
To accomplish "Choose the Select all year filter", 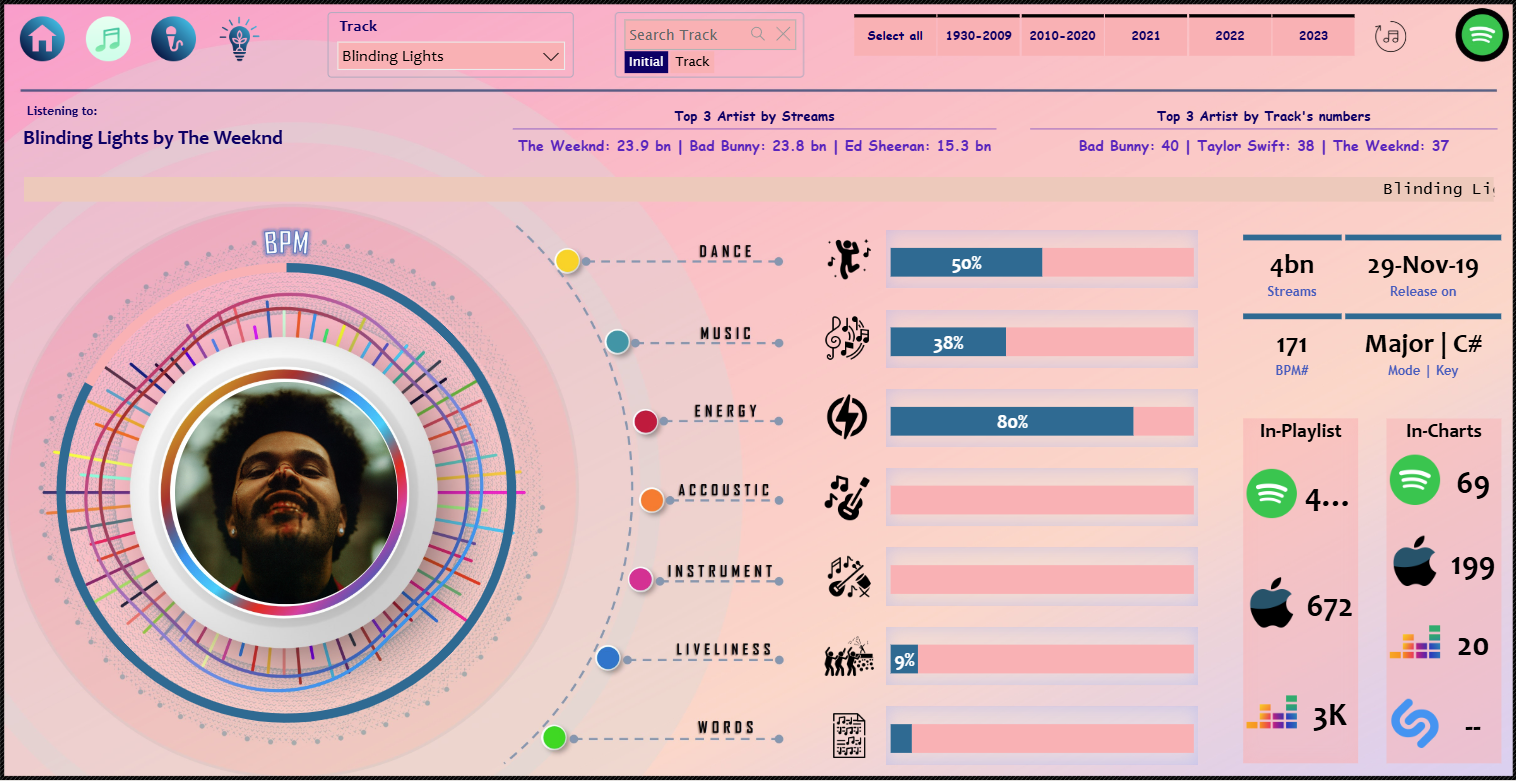I will click(x=895, y=36).
